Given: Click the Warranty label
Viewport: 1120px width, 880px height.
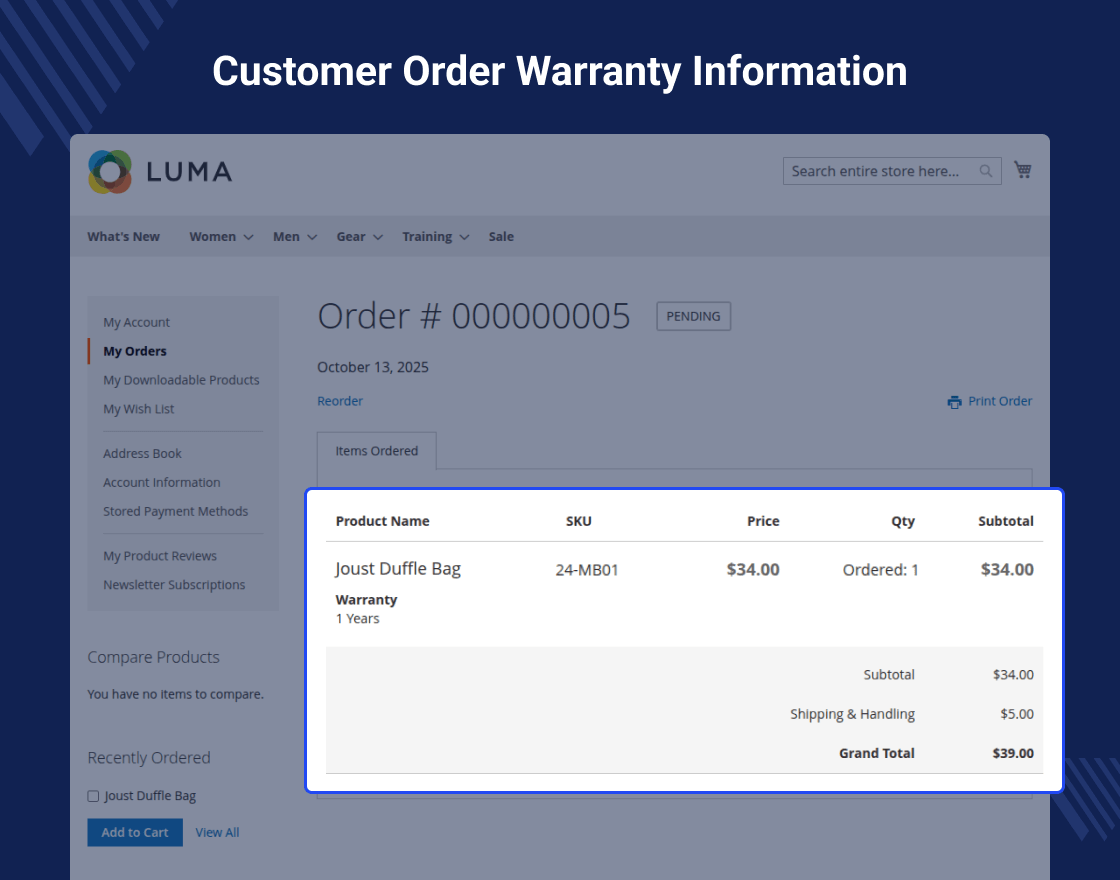Looking at the screenshot, I should [366, 600].
